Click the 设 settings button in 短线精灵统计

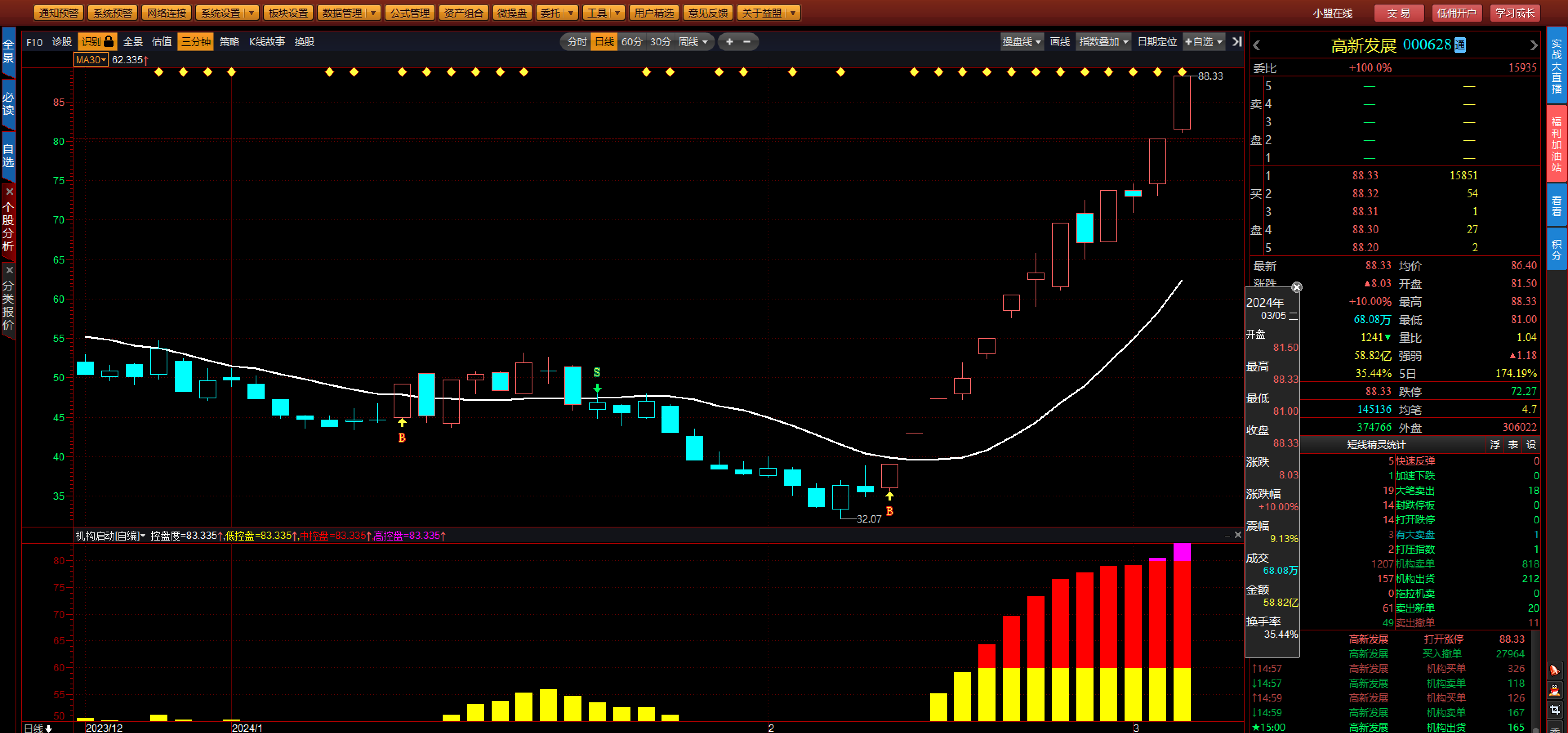1530,445
